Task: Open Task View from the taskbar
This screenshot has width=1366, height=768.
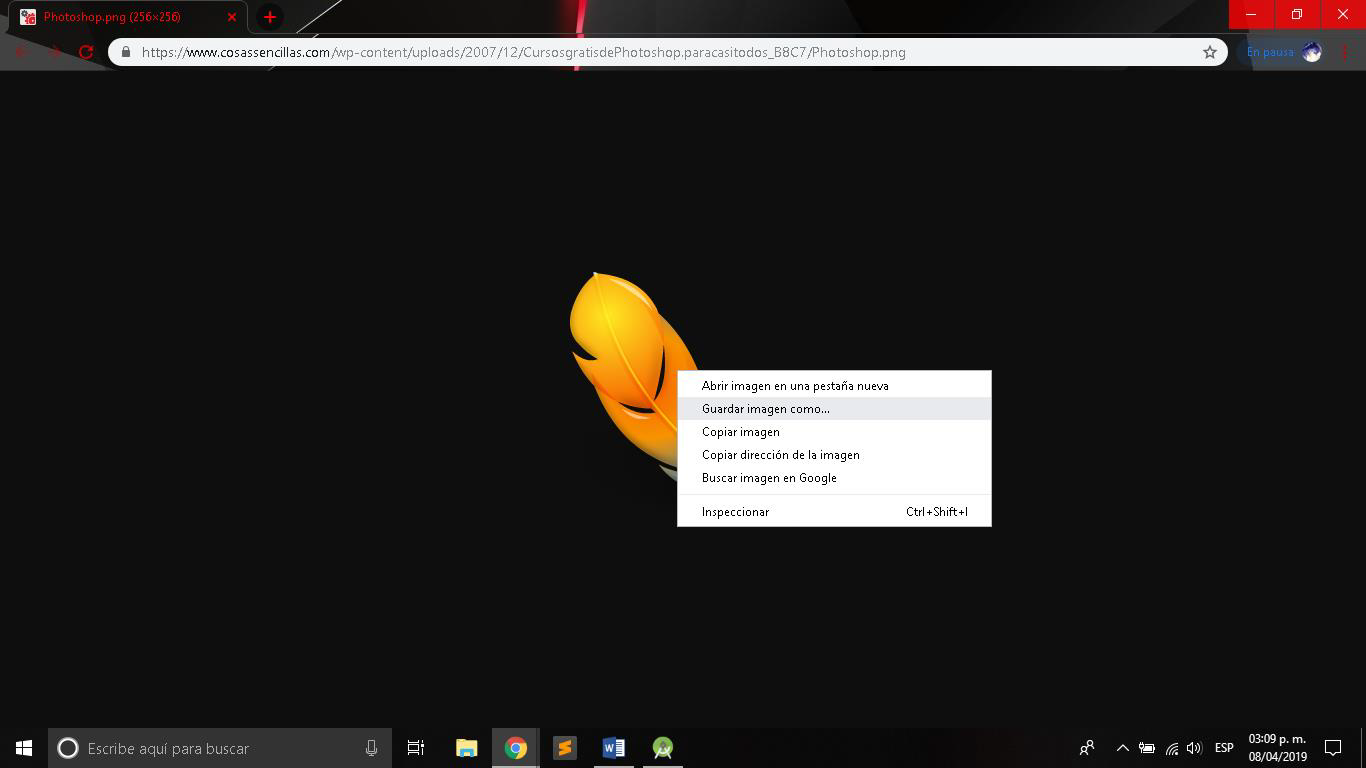Action: pos(416,748)
